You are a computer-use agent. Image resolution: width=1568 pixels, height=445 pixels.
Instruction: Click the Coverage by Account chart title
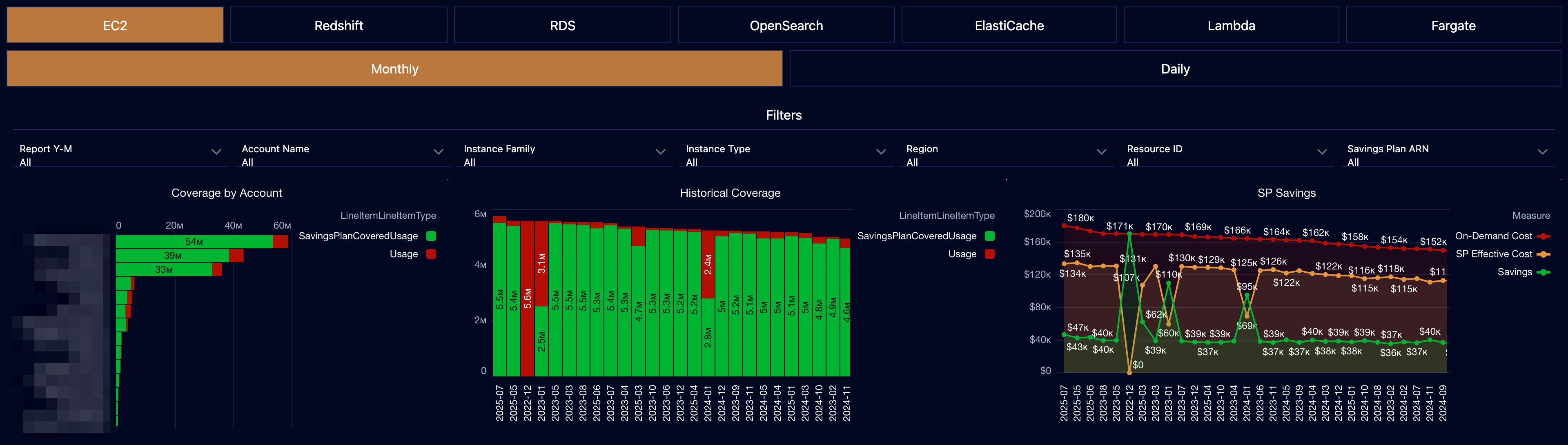[x=227, y=193]
